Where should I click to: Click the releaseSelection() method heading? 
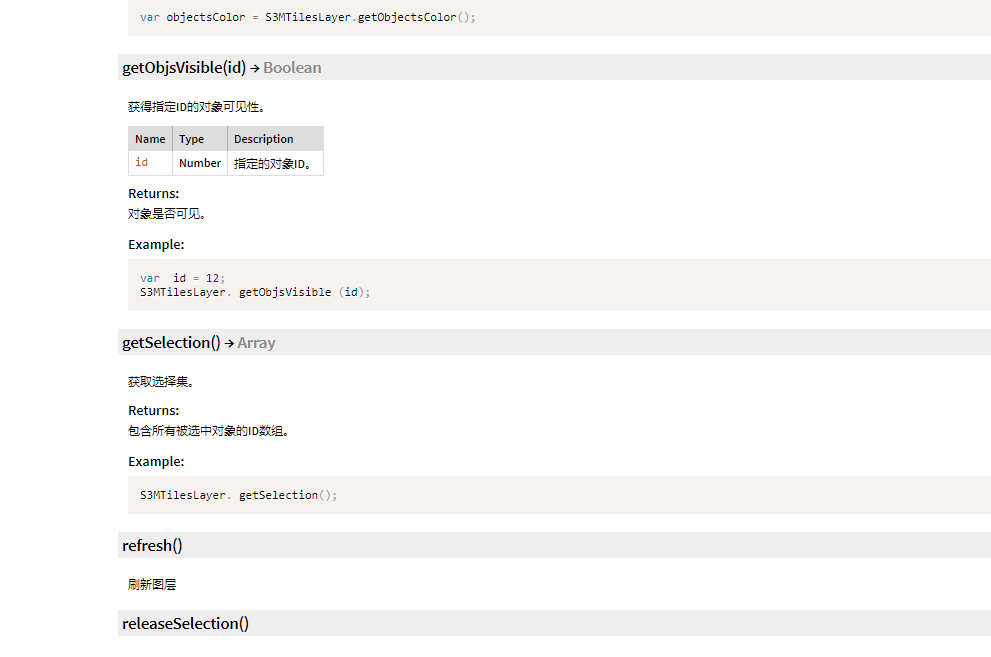pos(185,624)
